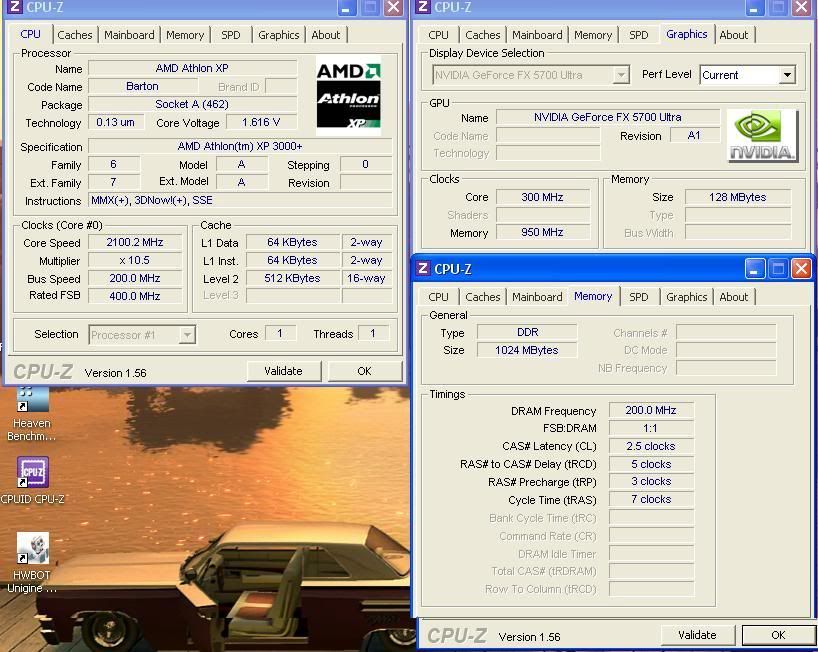Screen dimensions: 818x652
Task: Click the Instructions field MMX(+), 3DNow!(+), SSE
Action: tap(240, 200)
